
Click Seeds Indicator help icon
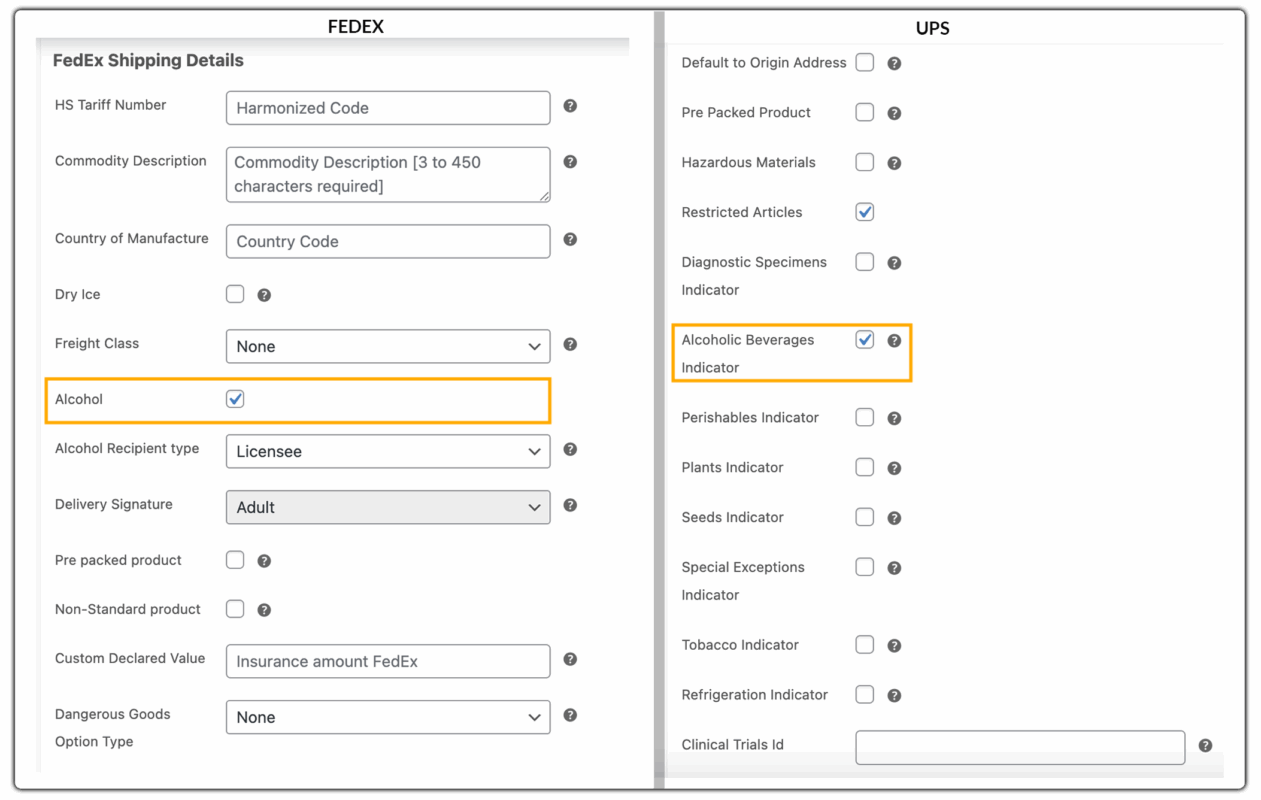(894, 518)
